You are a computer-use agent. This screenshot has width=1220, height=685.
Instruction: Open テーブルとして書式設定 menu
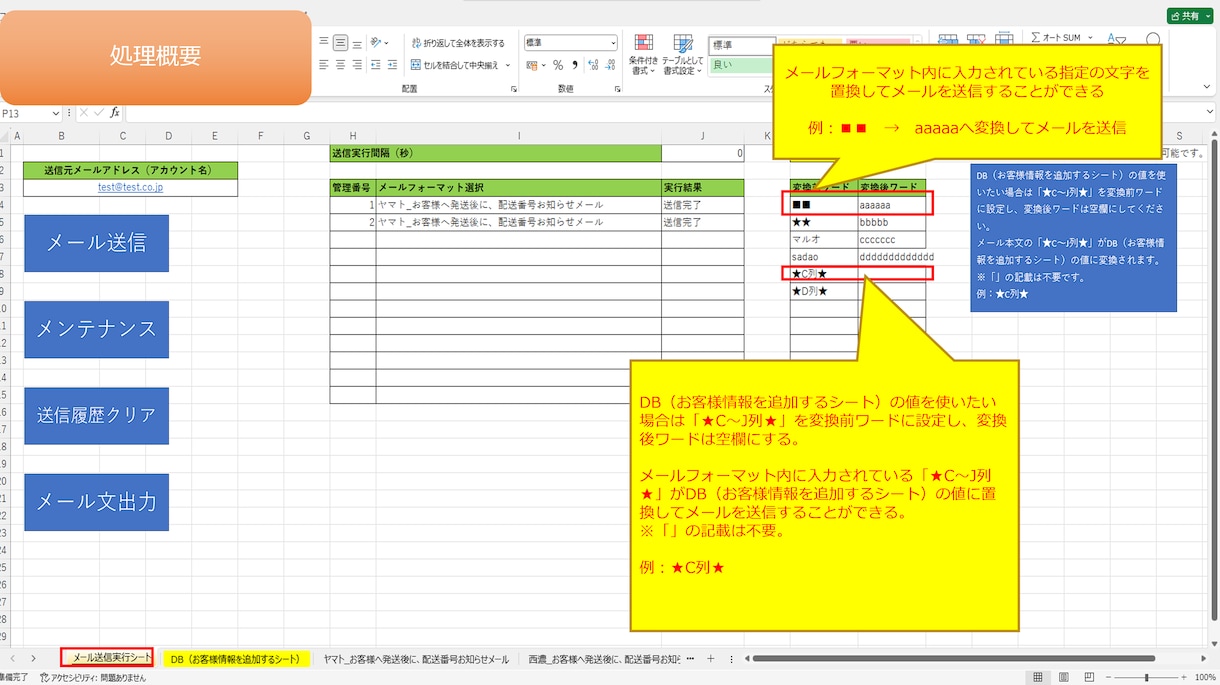pos(683,54)
